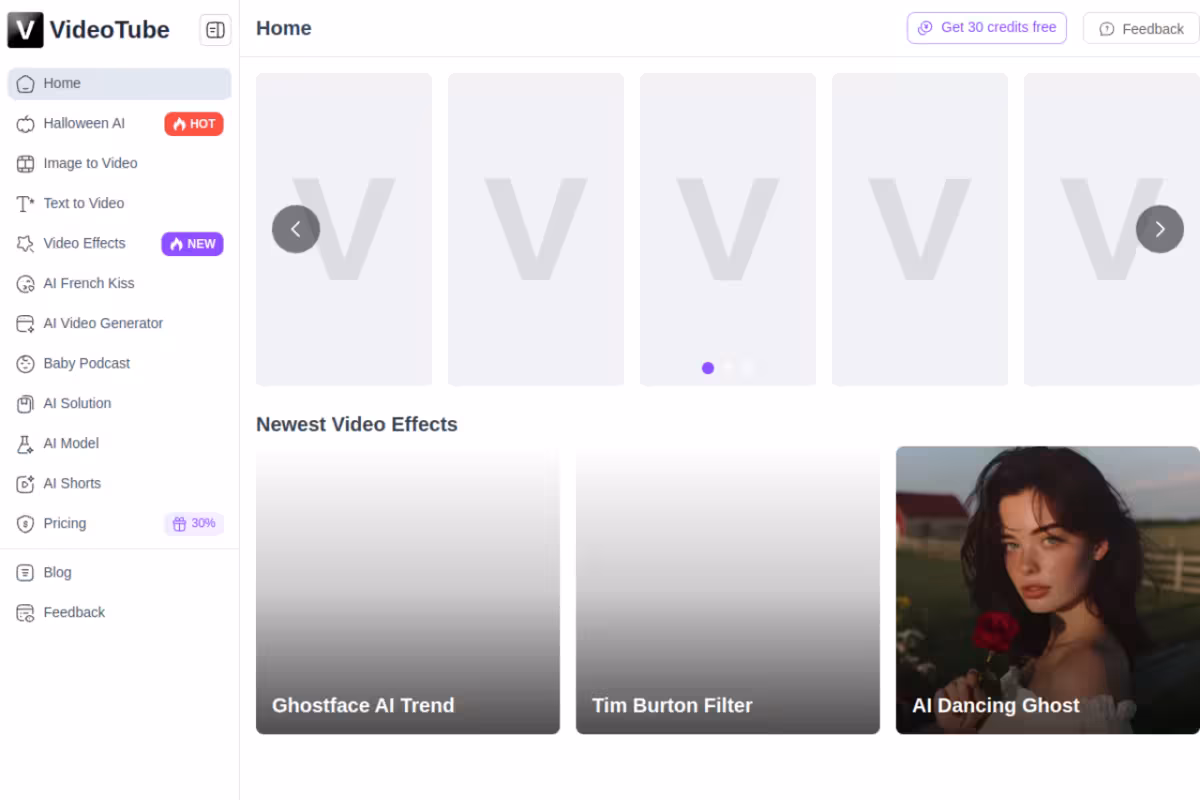Go to the Image to Video page

pyautogui.click(x=120, y=164)
